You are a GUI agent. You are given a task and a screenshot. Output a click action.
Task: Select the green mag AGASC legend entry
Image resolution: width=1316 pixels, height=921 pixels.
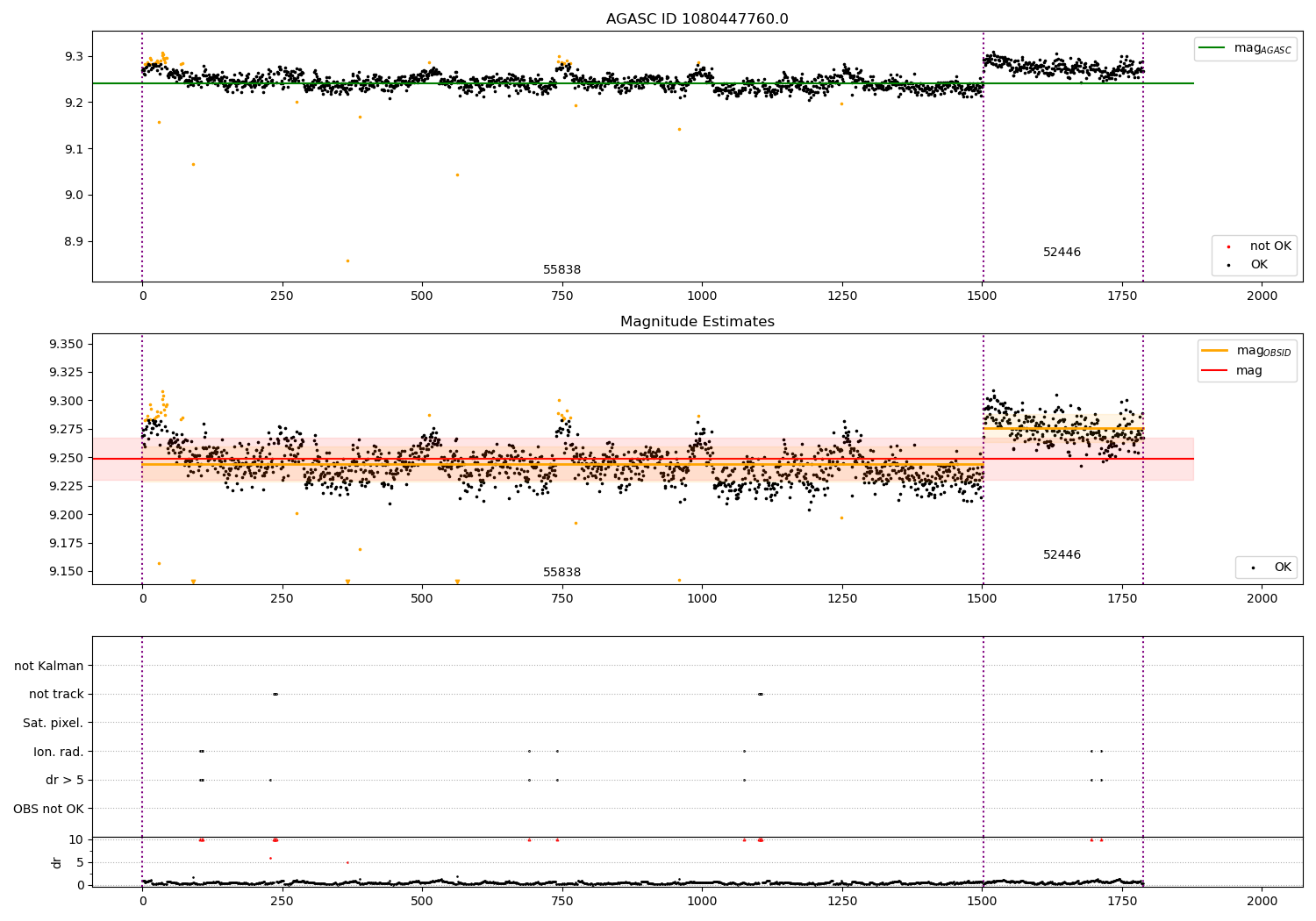[x=1245, y=48]
